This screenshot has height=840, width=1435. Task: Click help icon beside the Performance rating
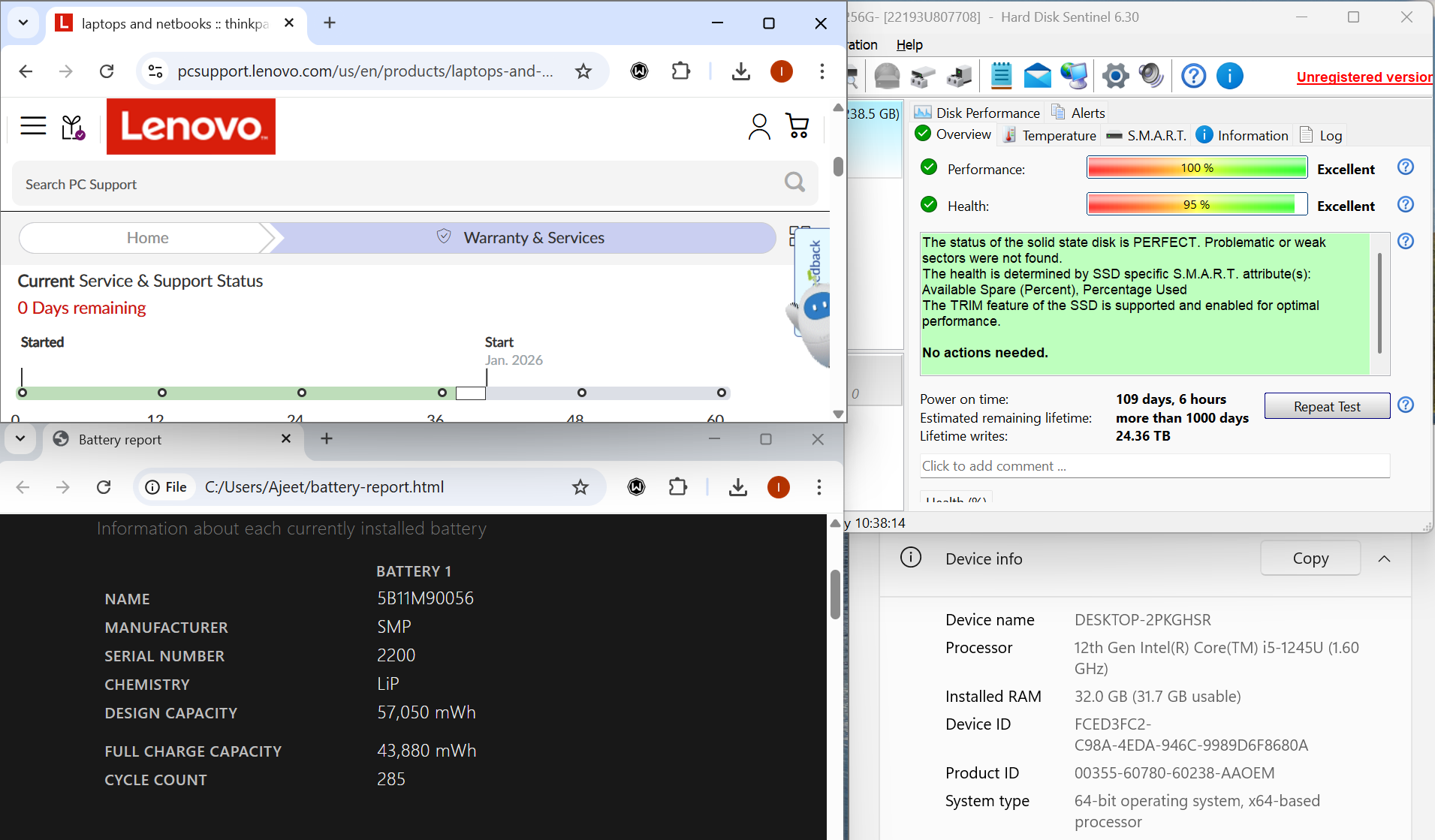pos(1405,167)
